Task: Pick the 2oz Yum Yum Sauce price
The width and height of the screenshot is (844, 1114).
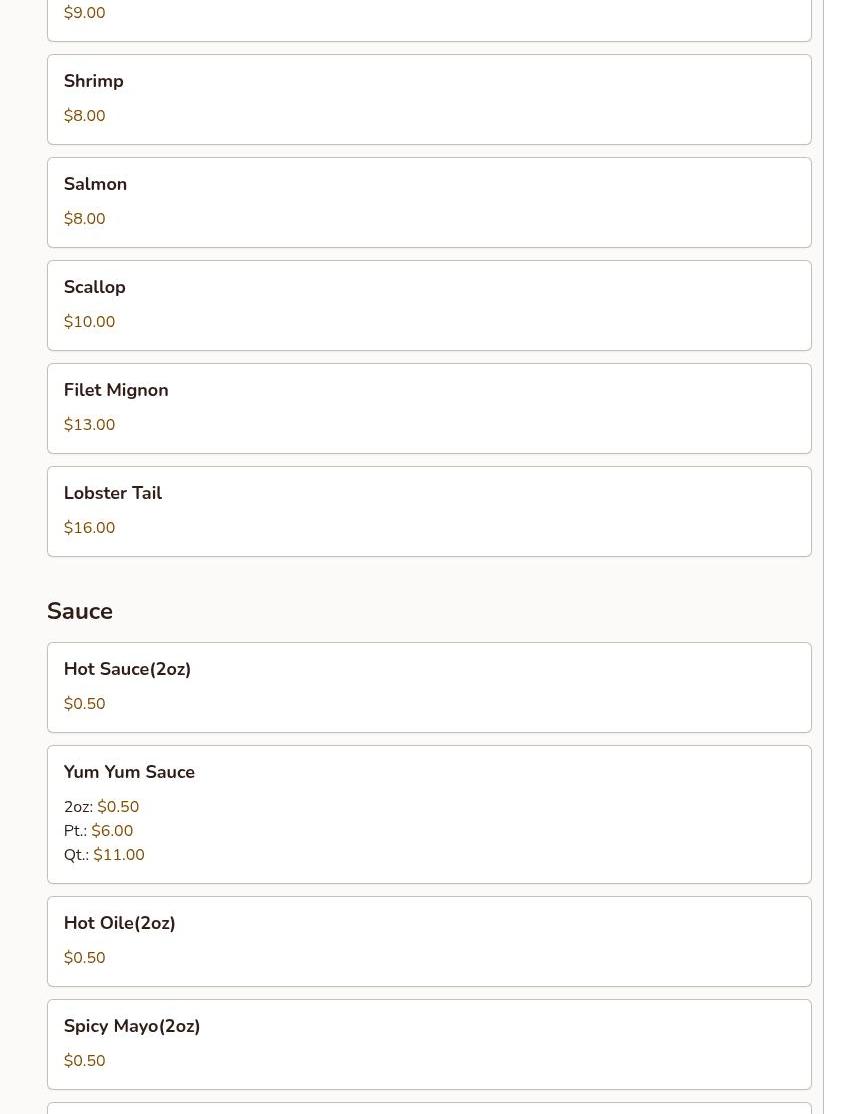Action: (x=117, y=807)
